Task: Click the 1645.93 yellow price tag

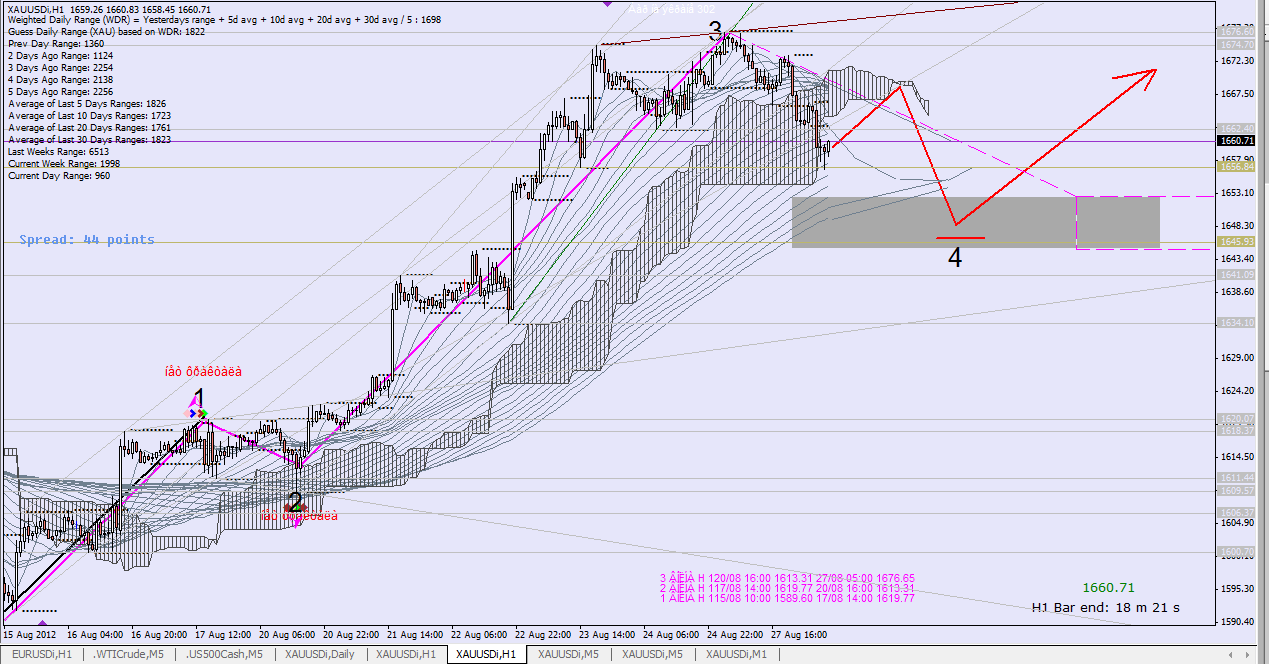Action: pos(1238,242)
